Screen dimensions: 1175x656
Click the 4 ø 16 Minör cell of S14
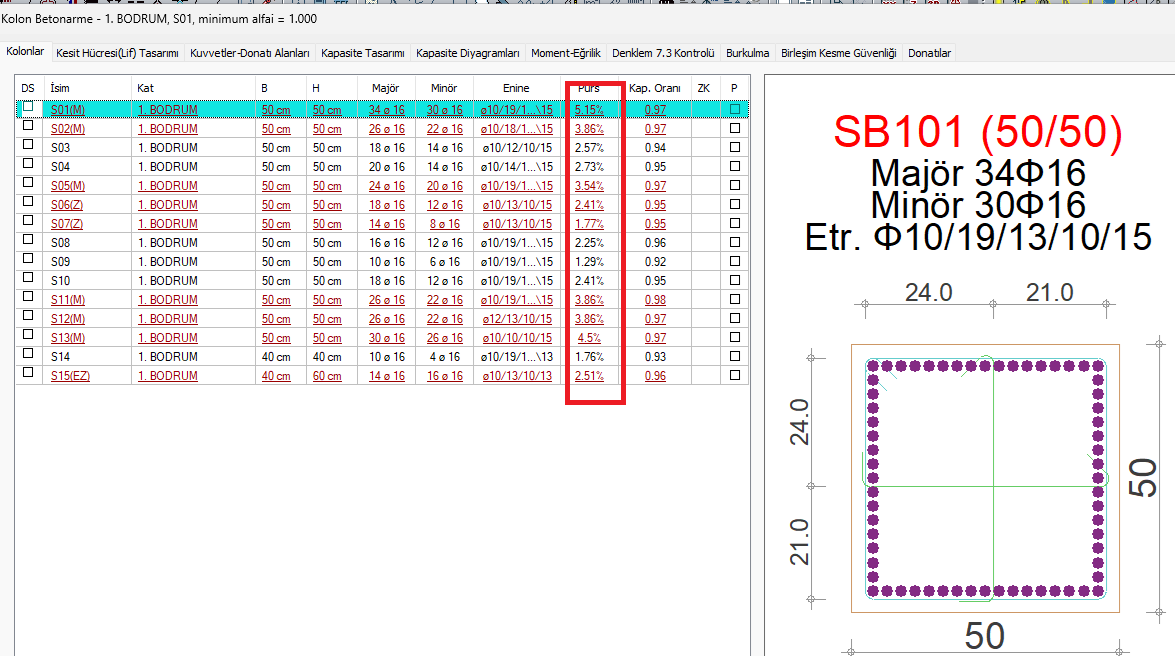pyautogui.click(x=444, y=357)
